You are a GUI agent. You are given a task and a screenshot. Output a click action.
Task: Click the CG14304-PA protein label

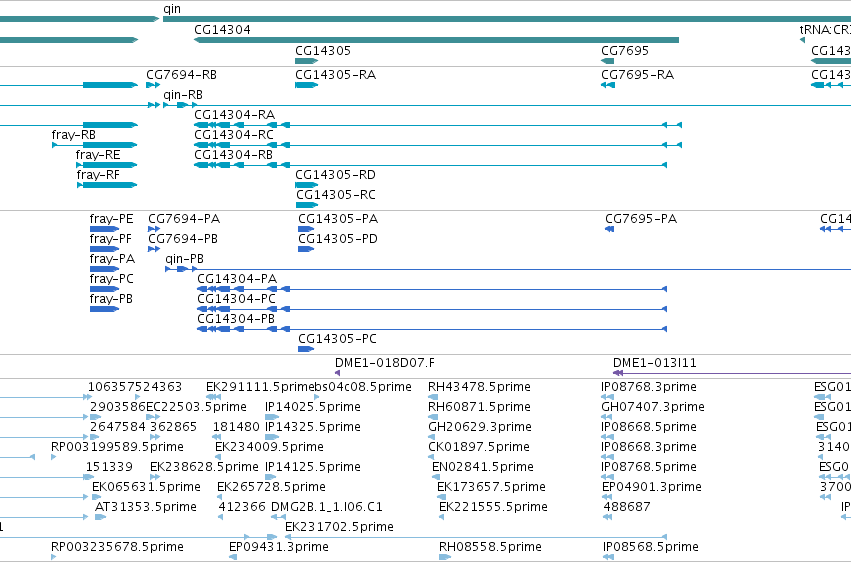[x=237, y=279]
